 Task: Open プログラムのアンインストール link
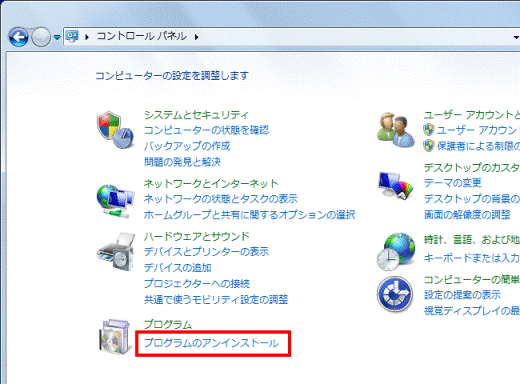click(x=211, y=343)
